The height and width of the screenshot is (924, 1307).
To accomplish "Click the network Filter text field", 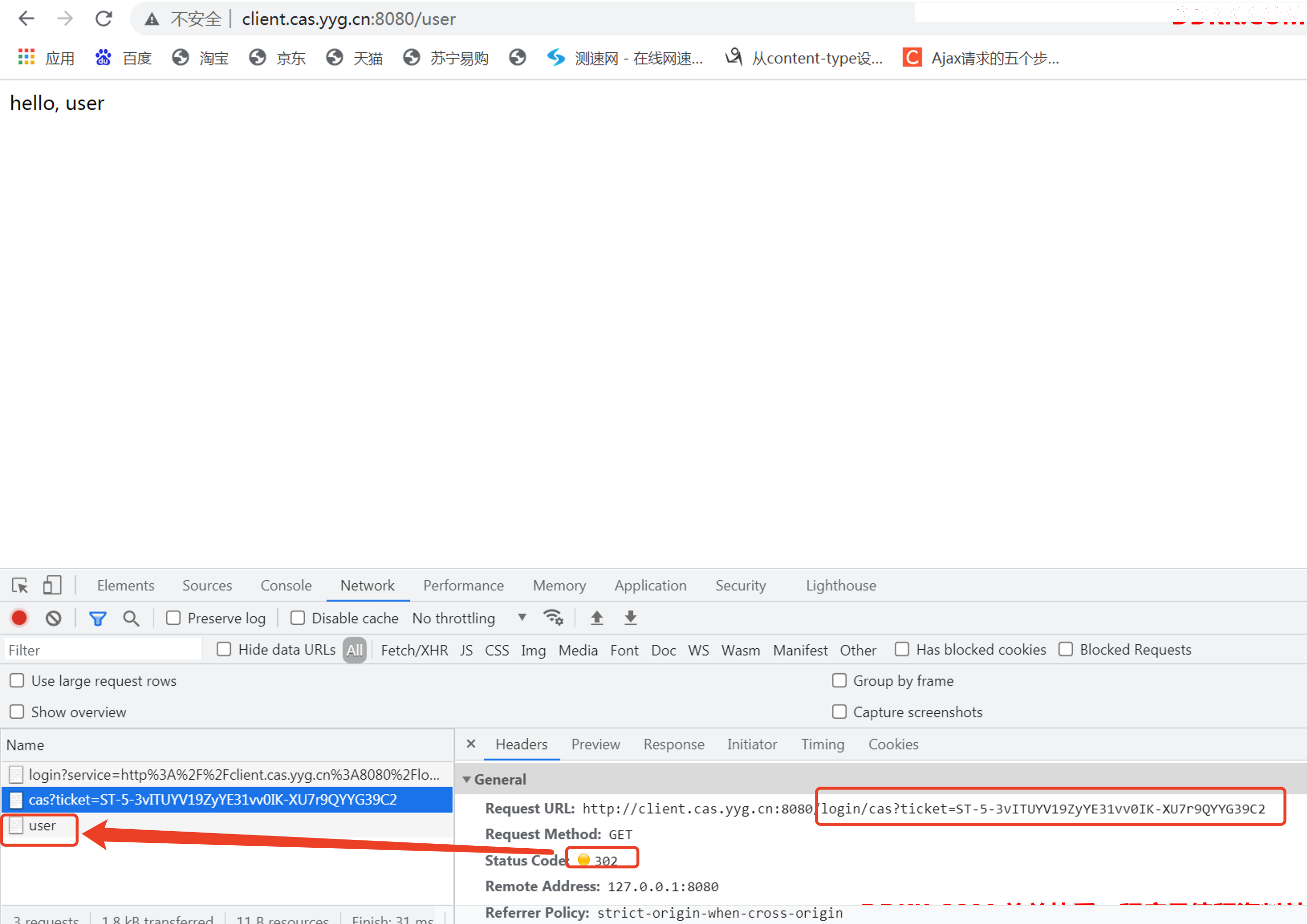I will coord(102,650).
